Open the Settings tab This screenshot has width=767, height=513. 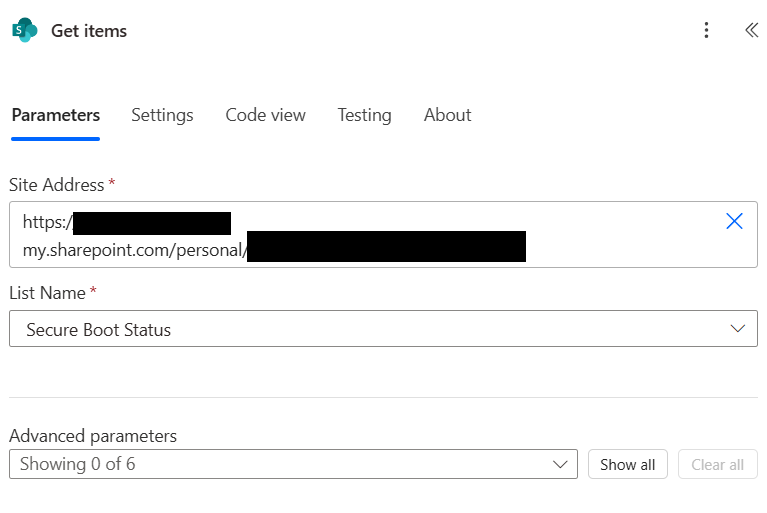[162, 115]
